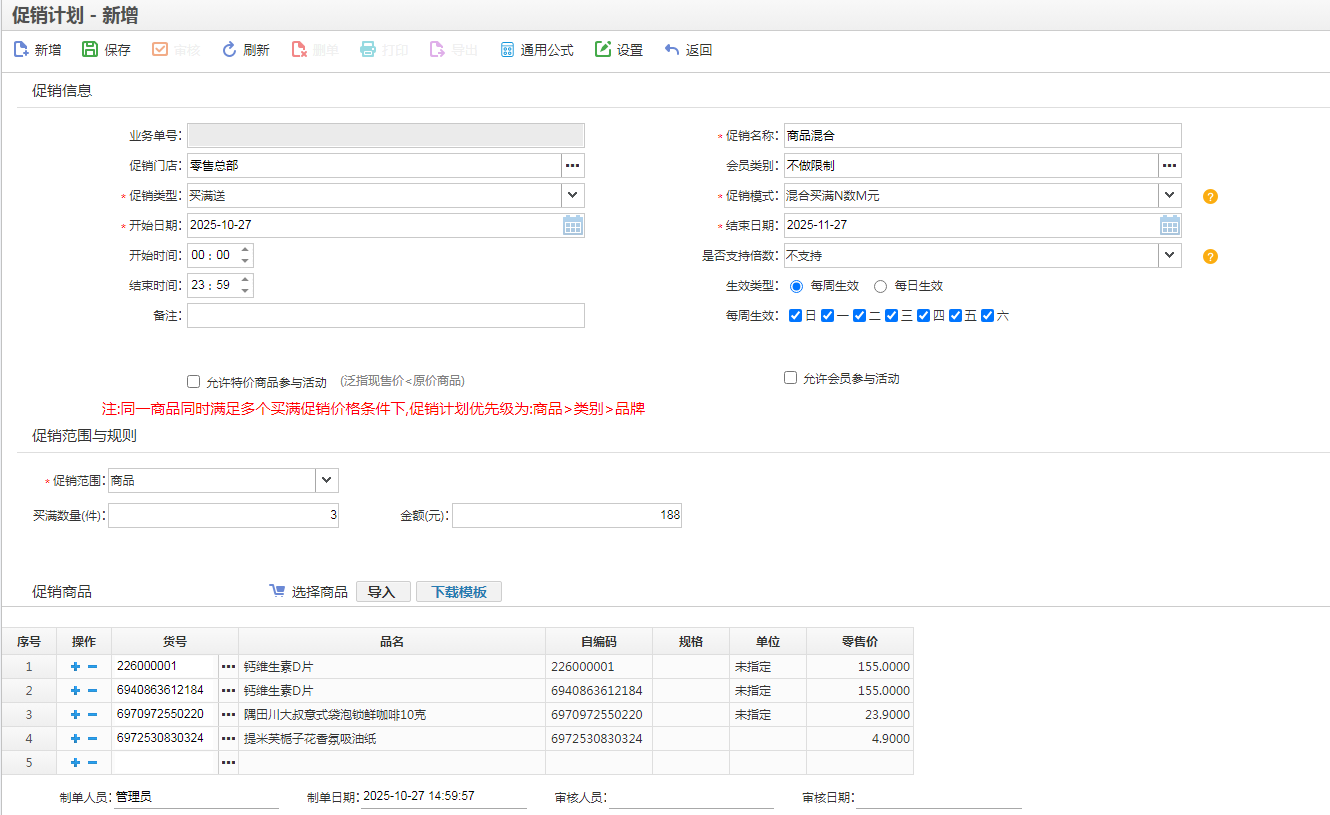Screen dimensions: 1330x815
Task: Click the 刷新 (Refresh) toolbar icon
Action: click(x=229, y=50)
